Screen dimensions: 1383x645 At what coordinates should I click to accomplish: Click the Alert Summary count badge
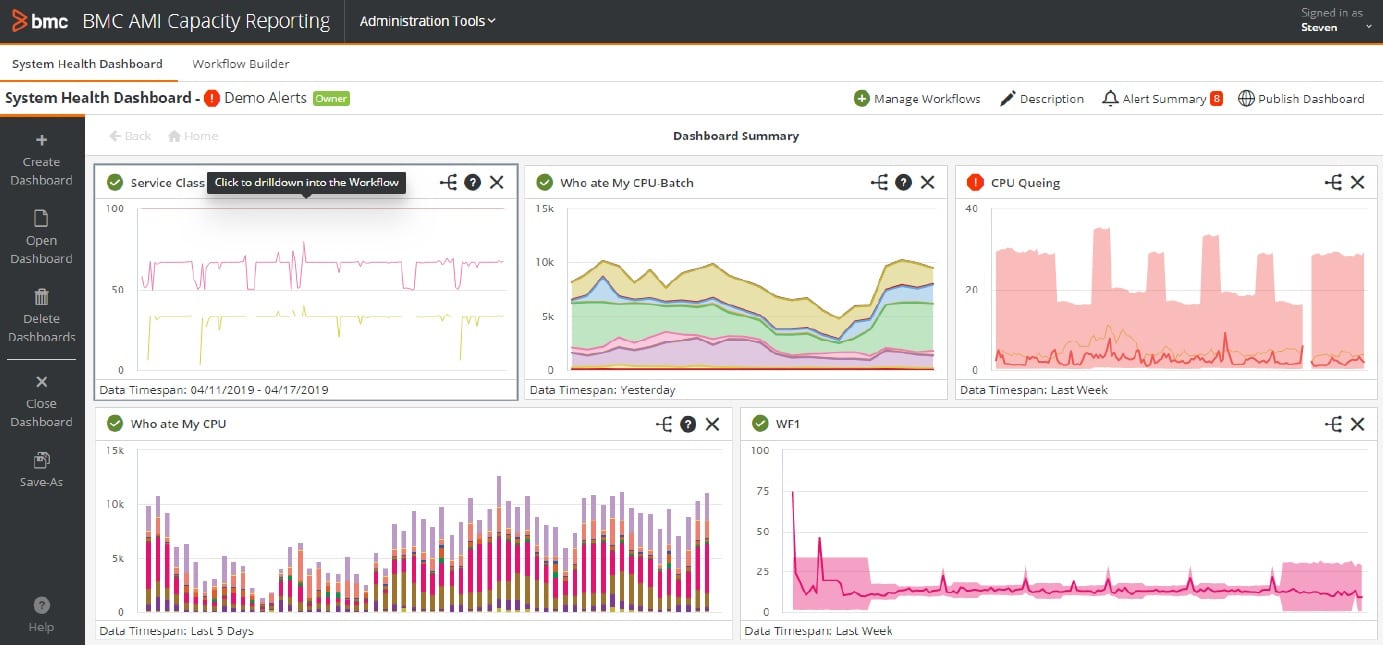click(x=1216, y=98)
